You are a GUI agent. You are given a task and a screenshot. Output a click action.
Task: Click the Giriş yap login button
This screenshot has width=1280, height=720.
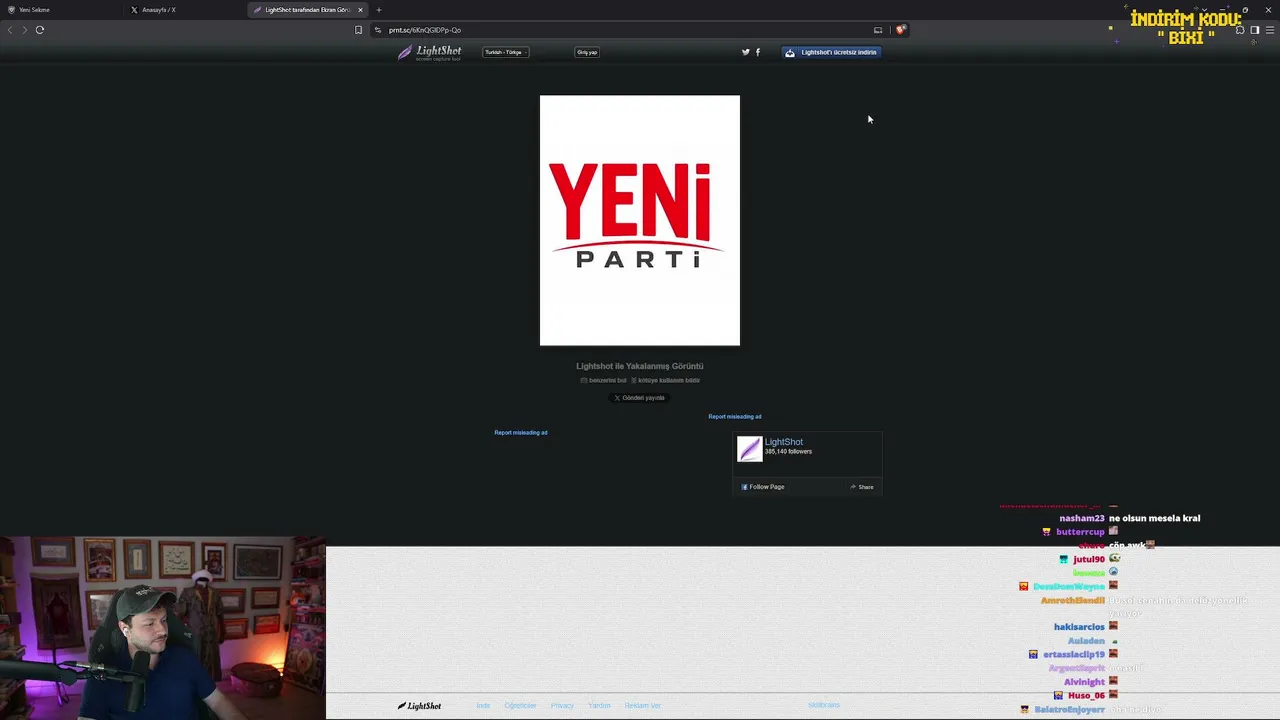(587, 52)
